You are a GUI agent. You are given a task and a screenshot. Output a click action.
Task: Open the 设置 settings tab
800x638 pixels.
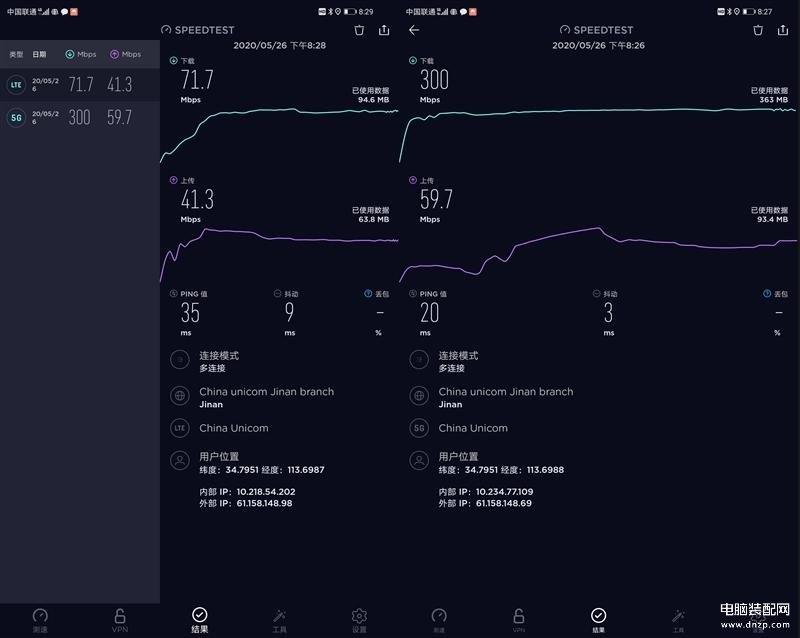coord(359,620)
